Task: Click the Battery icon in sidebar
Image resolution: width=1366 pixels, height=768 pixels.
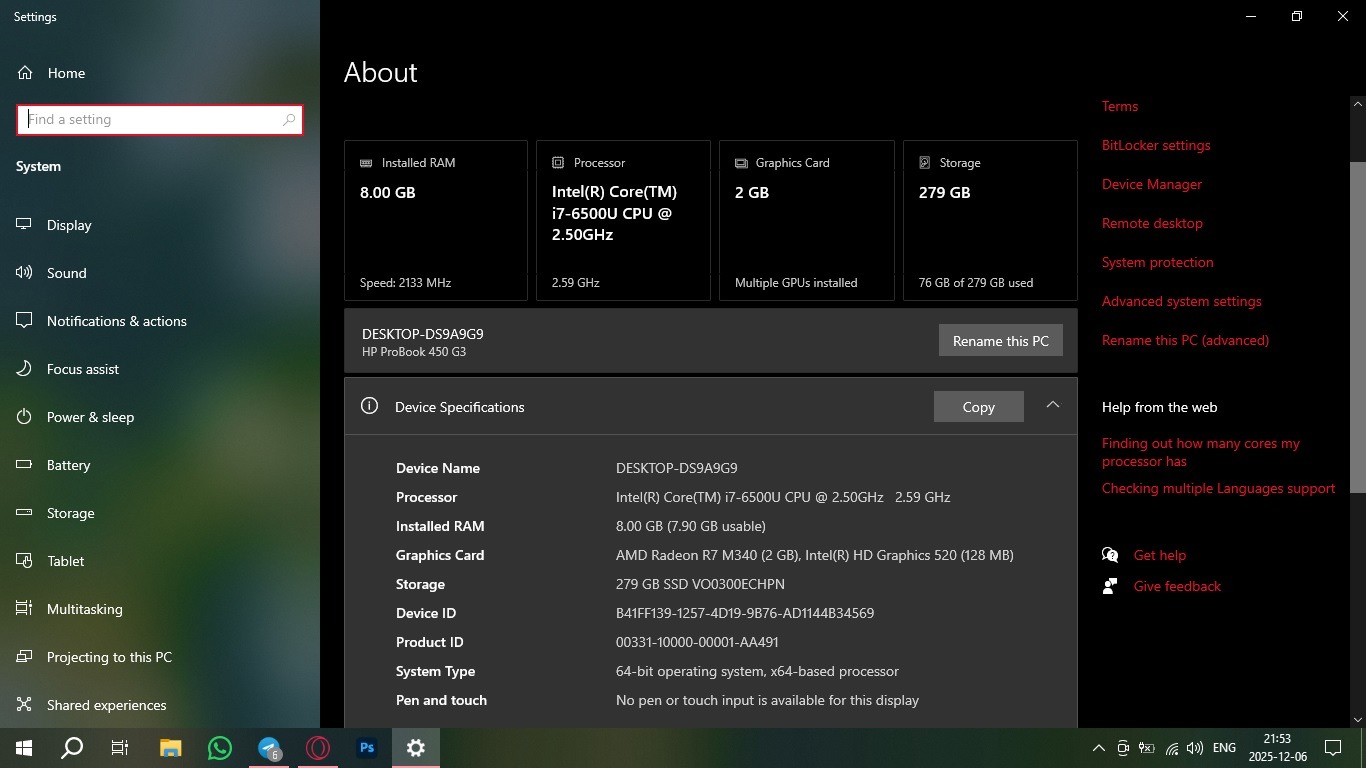Action: point(25,465)
